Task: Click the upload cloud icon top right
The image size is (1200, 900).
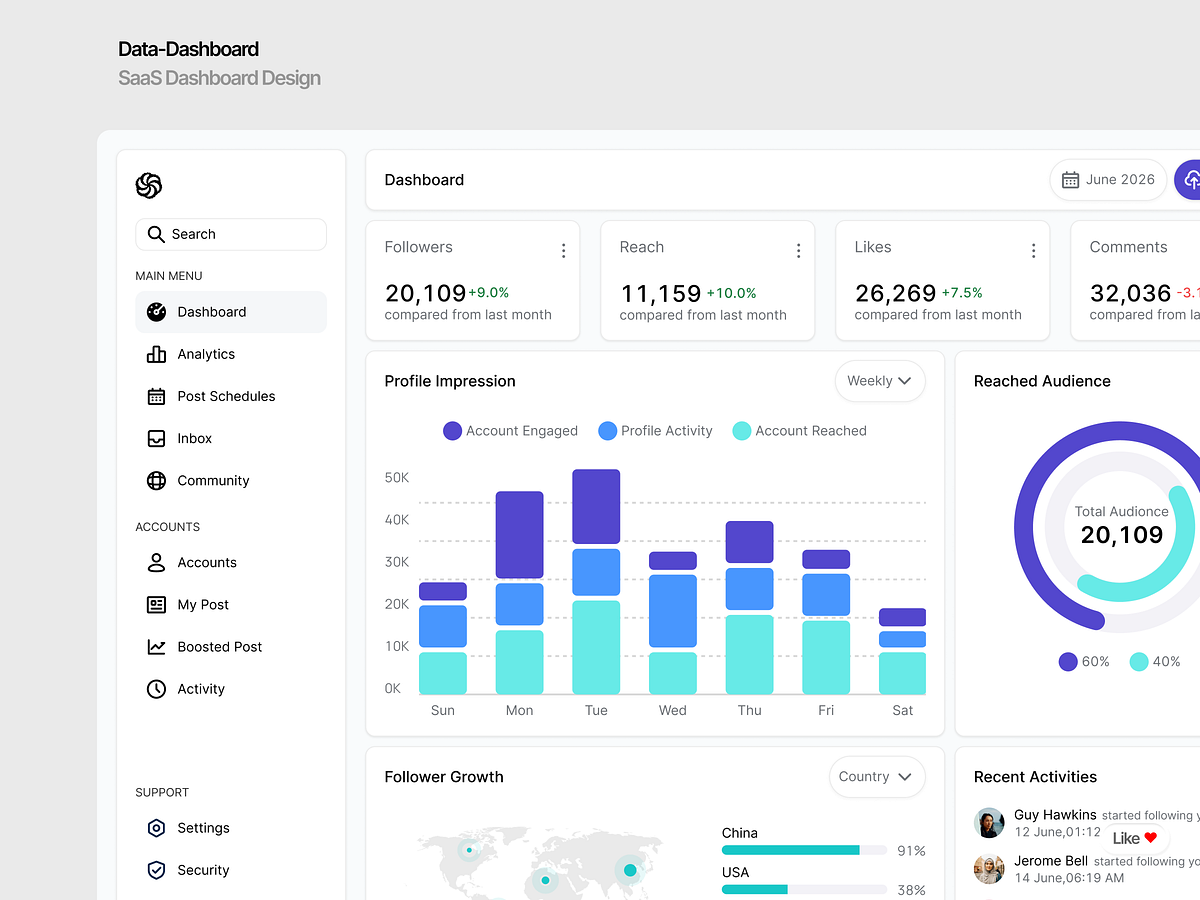Action: tap(1191, 180)
